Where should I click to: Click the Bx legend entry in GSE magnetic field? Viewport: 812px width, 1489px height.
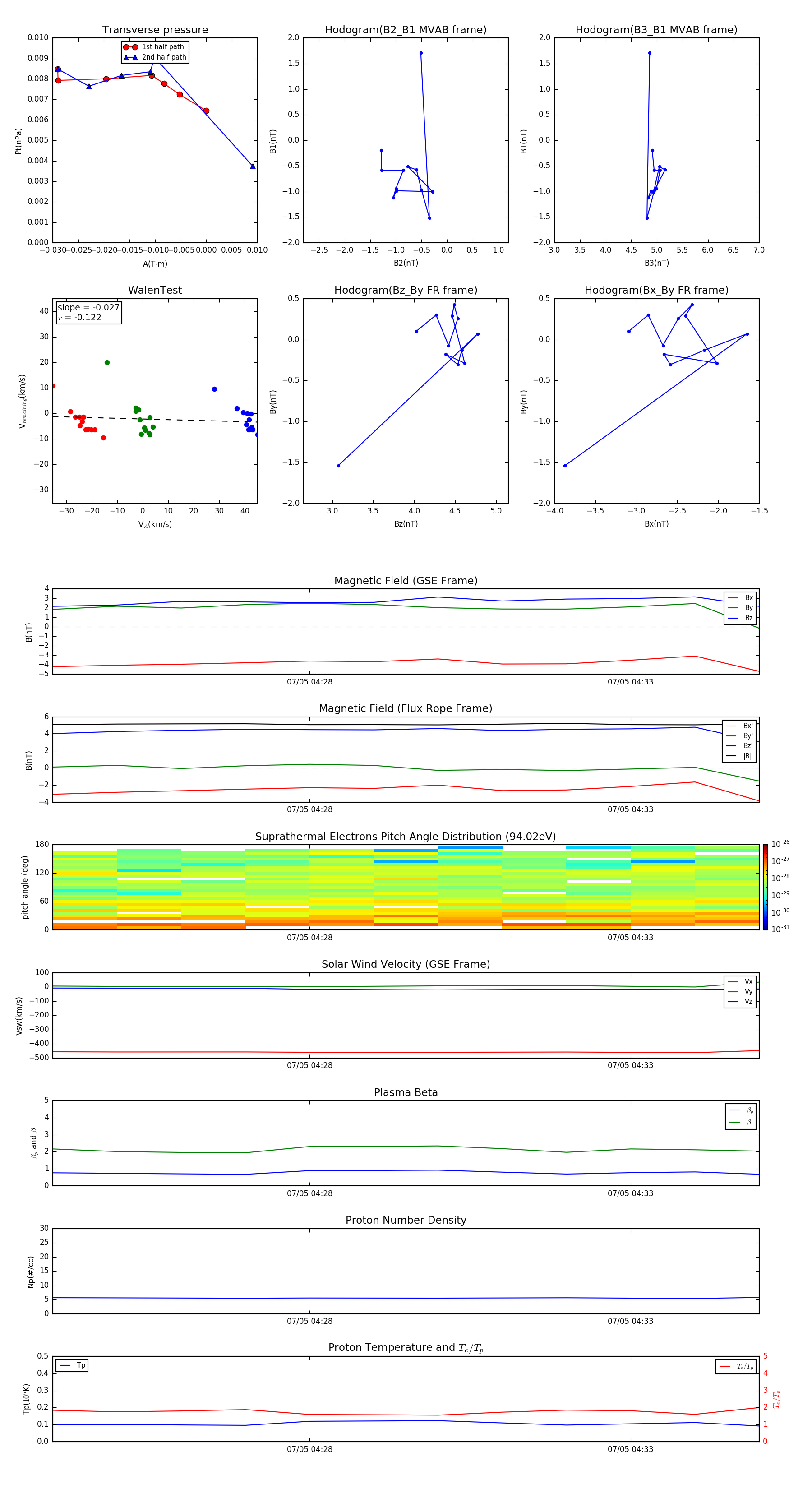click(740, 598)
